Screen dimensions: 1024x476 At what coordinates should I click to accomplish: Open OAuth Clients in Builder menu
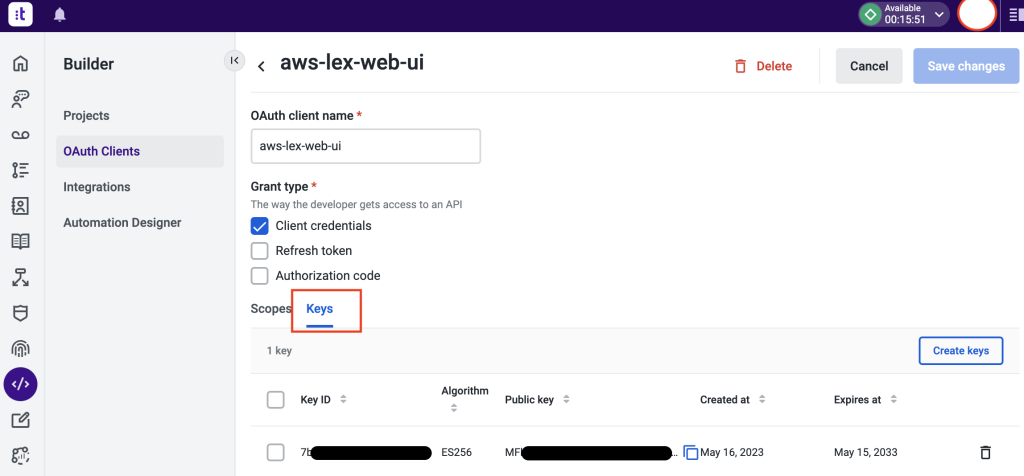[140, 151]
